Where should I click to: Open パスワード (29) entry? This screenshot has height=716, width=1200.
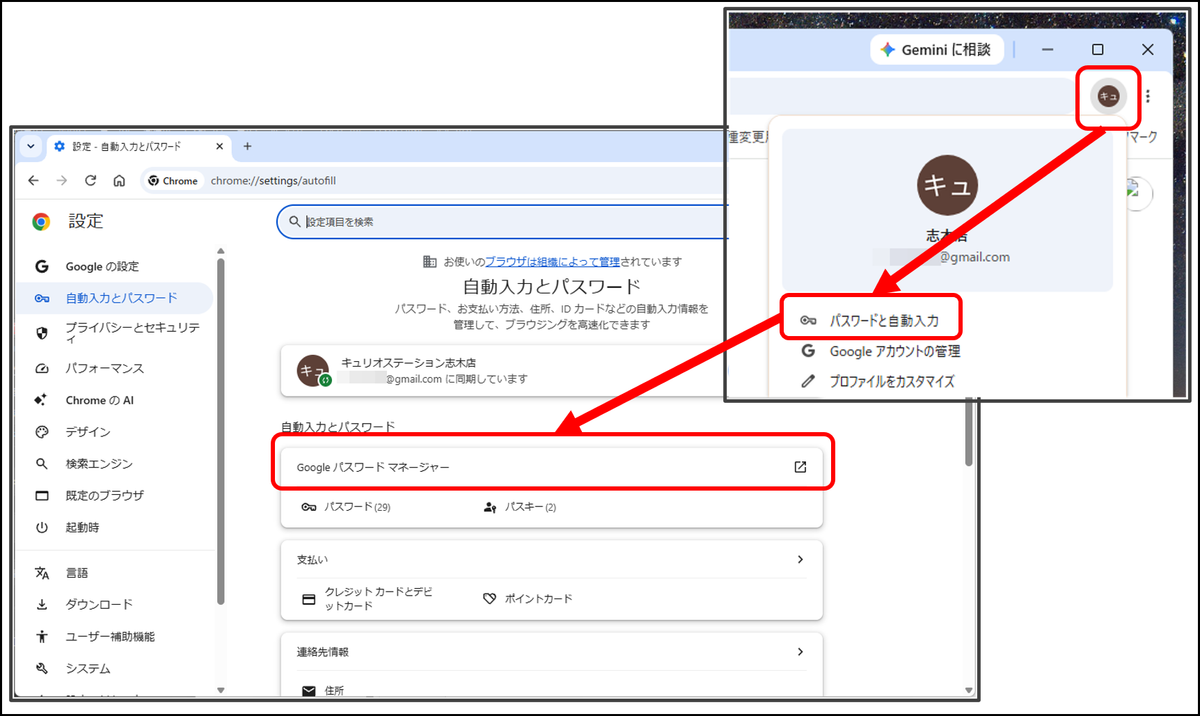coord(346,507)
